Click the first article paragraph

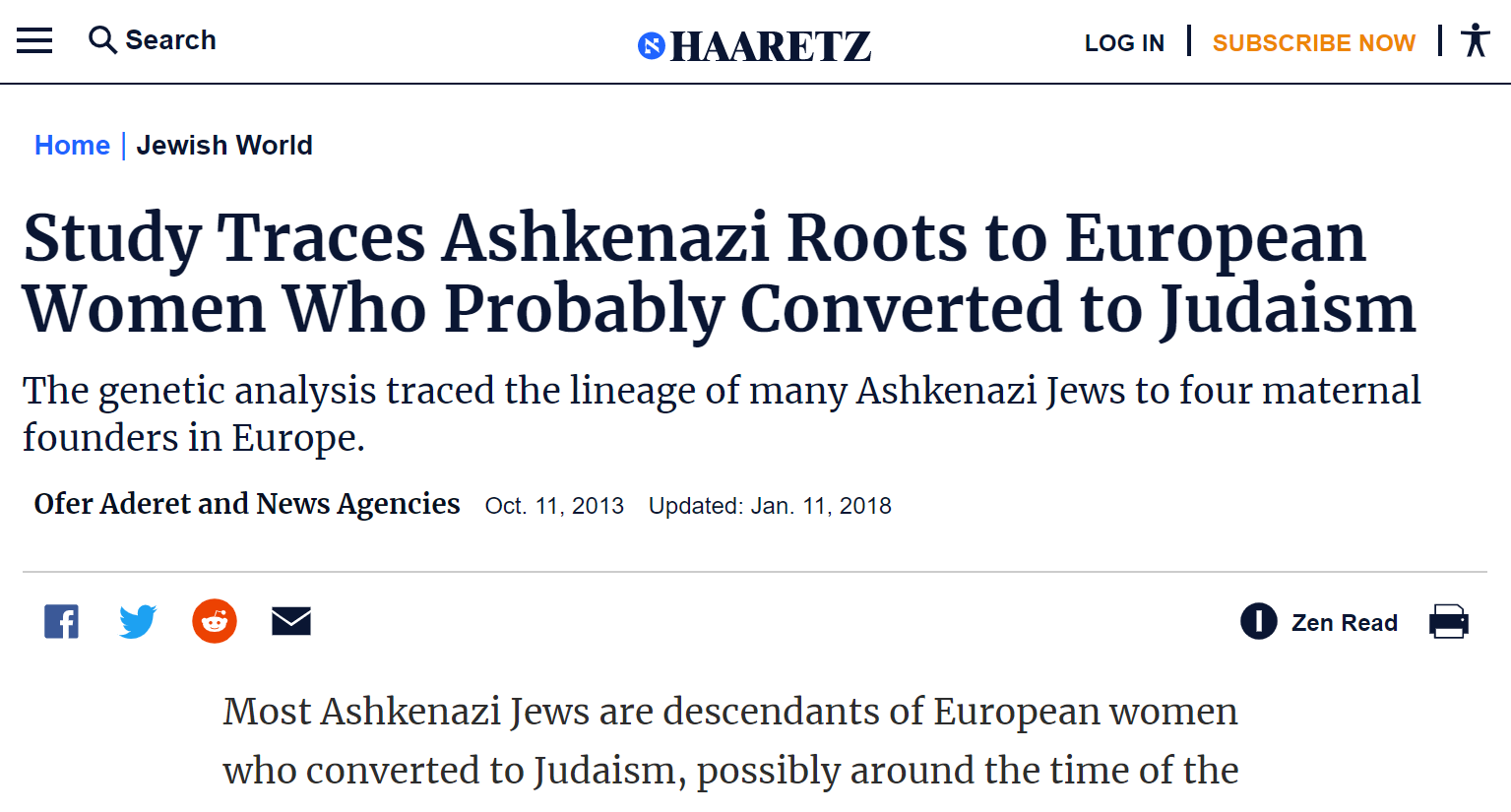[730, 740]
